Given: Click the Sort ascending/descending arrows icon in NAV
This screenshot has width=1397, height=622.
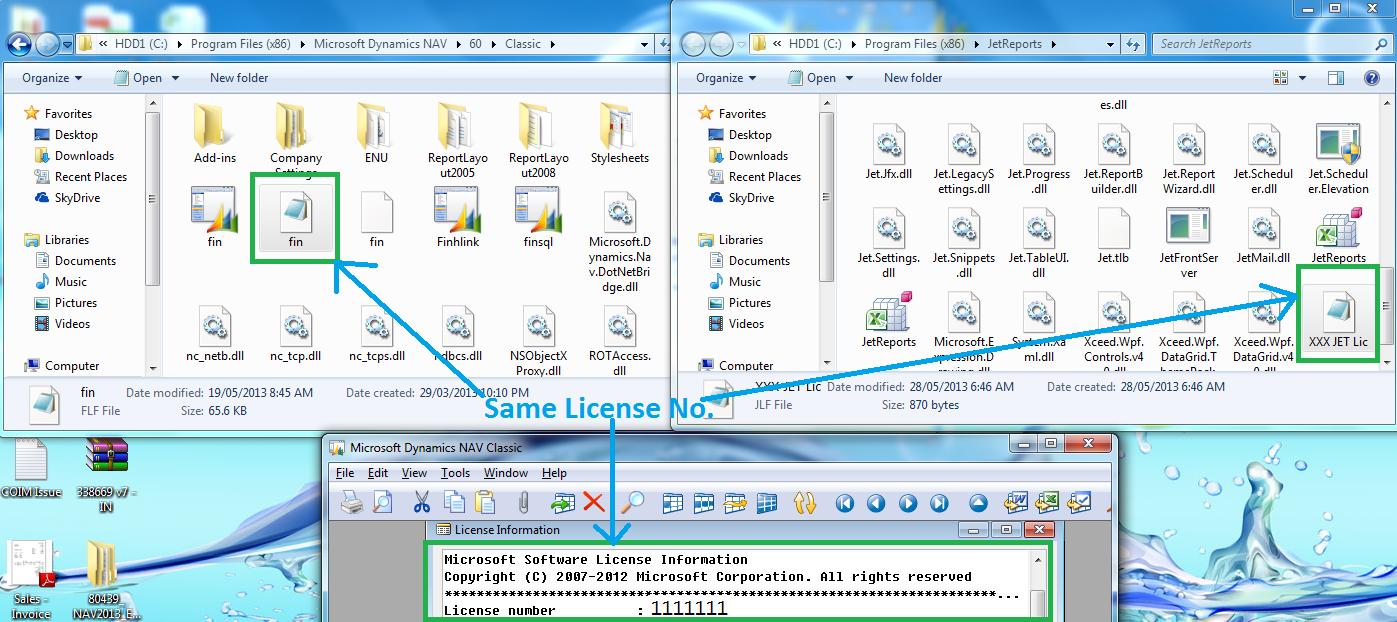Looking at the screenshot, I should pos(806,503).
